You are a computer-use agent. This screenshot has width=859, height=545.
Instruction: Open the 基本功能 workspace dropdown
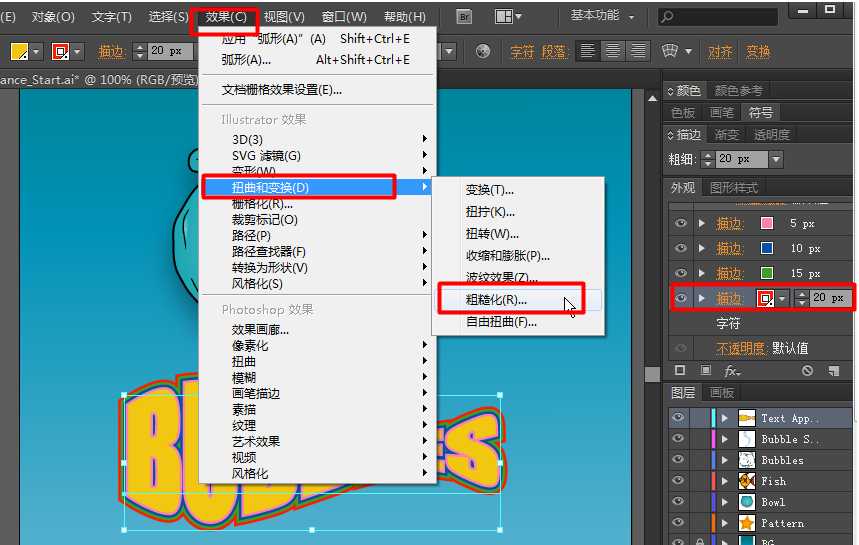click(602, 16)
